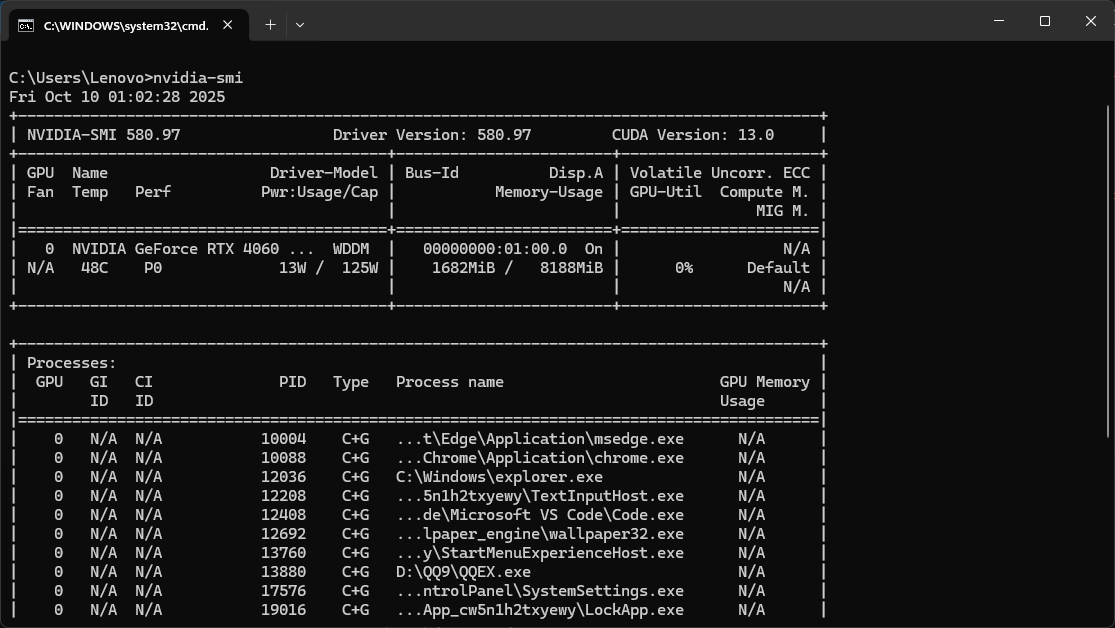Click the WDDM driver model value
This screenshot has height=628, width=1115.
(351, 249)
